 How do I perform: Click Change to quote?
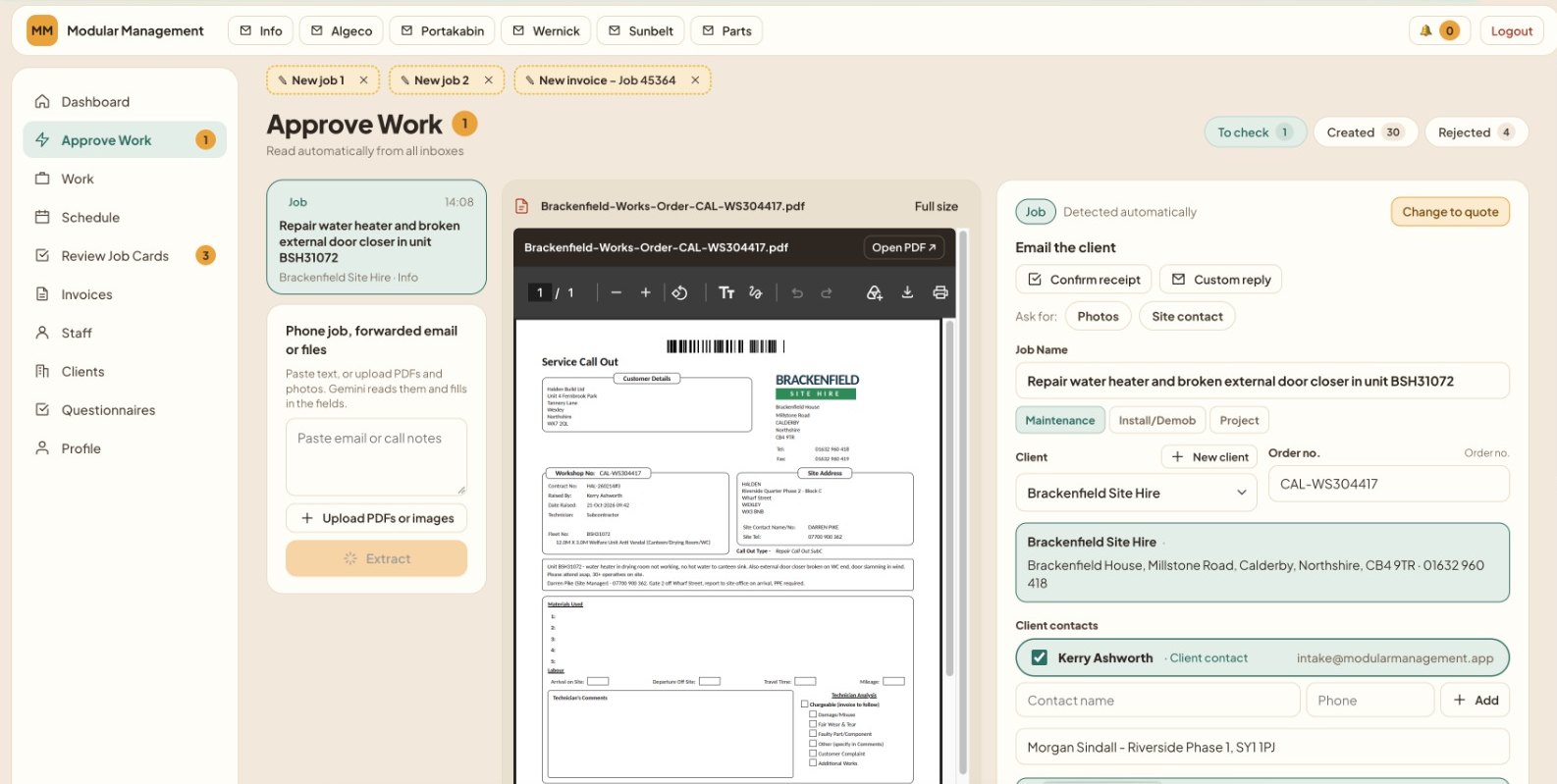(1450, 212)
